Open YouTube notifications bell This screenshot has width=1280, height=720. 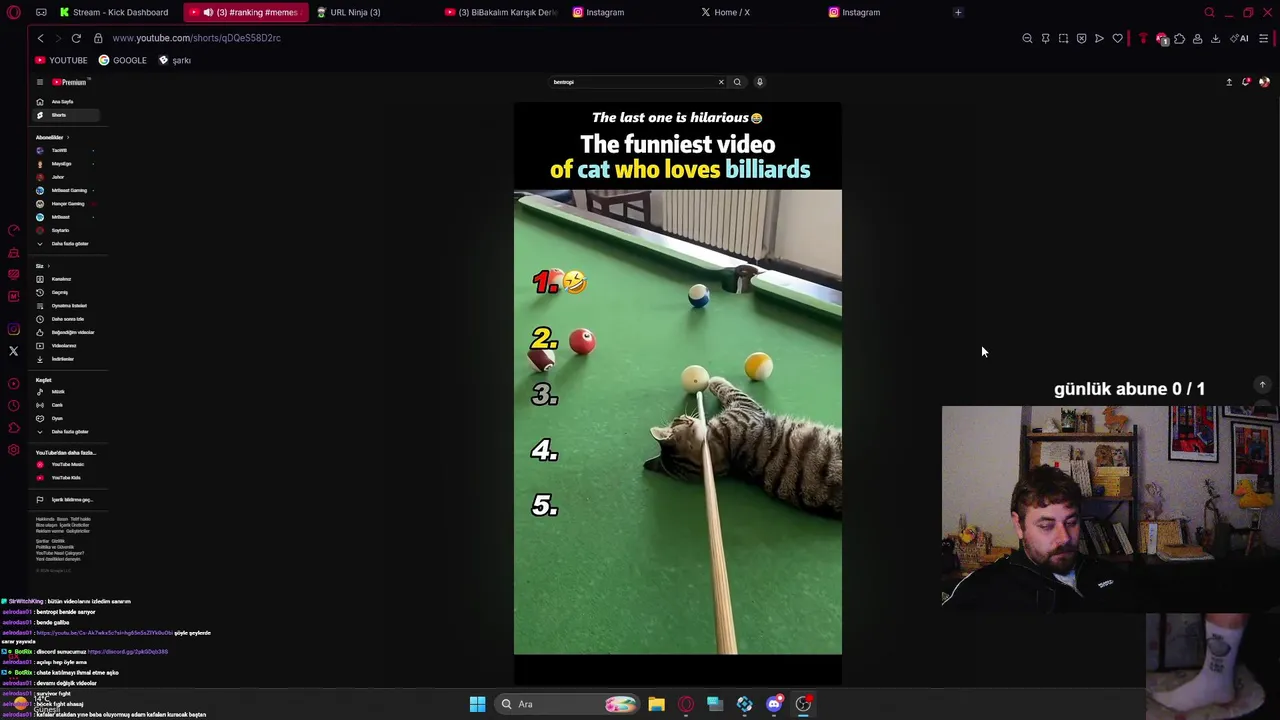(1246, 82)
